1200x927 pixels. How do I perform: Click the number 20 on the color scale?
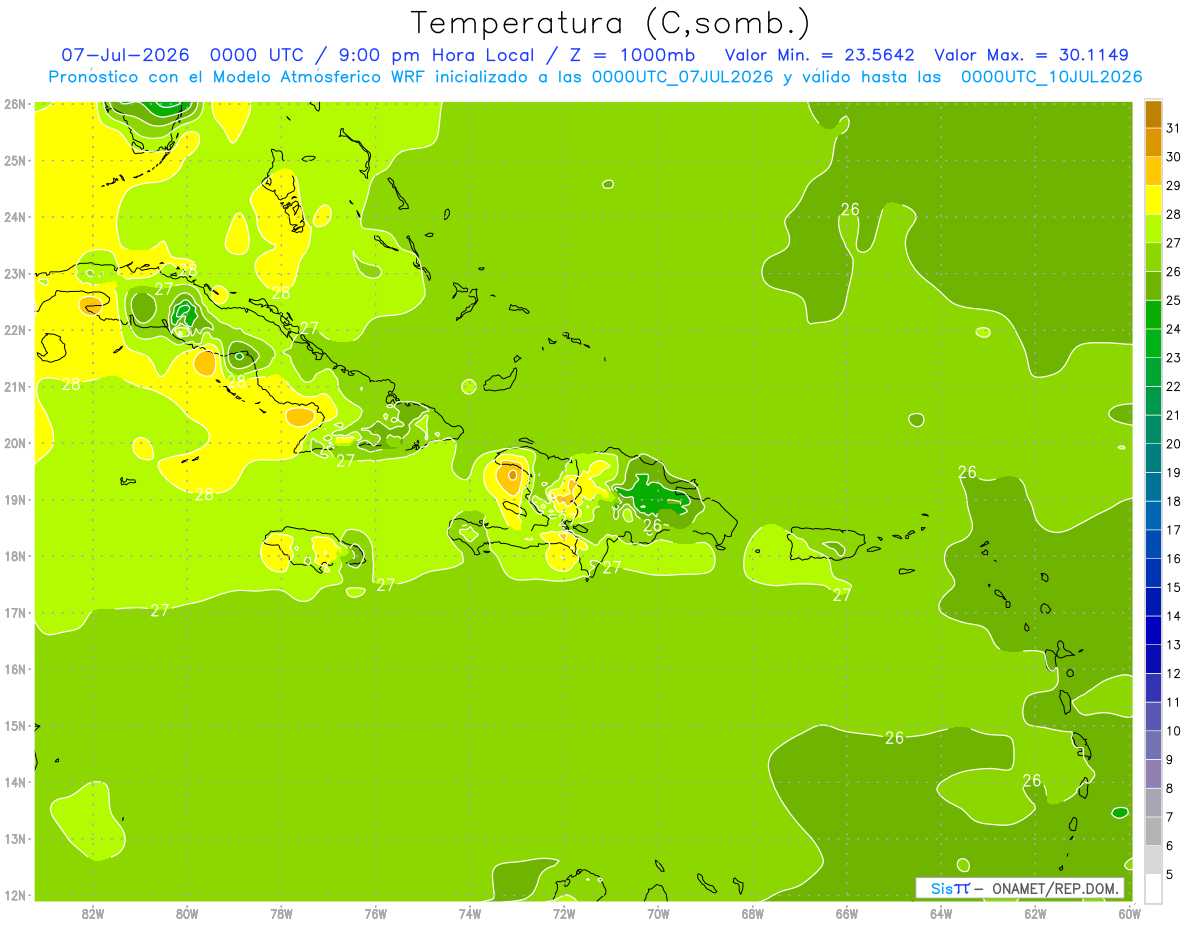pyautogui.click(x=1173, y=444)
